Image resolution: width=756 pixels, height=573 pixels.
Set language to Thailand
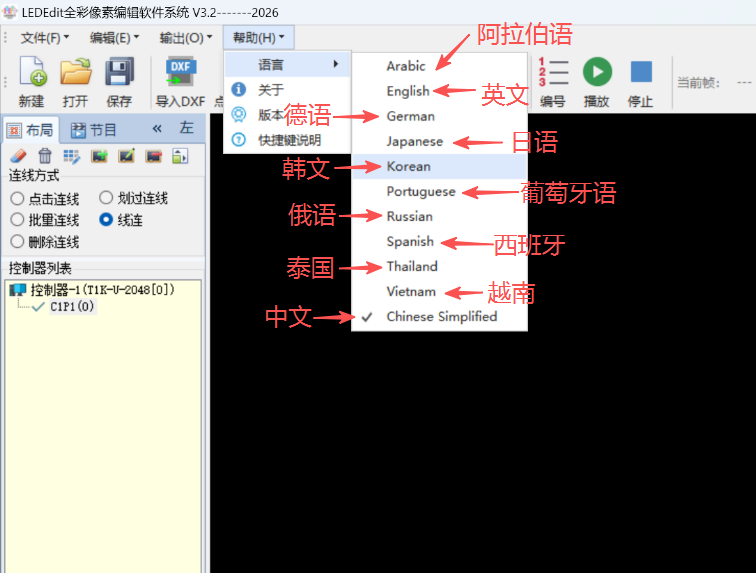(440, 266)
